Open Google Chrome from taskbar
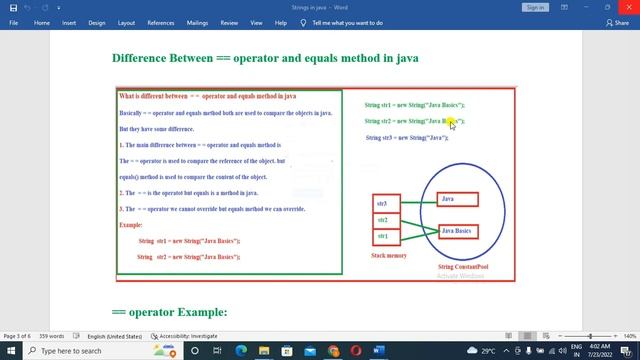The height and width of the screenshot is (360, 640). (x=333, y=351)
